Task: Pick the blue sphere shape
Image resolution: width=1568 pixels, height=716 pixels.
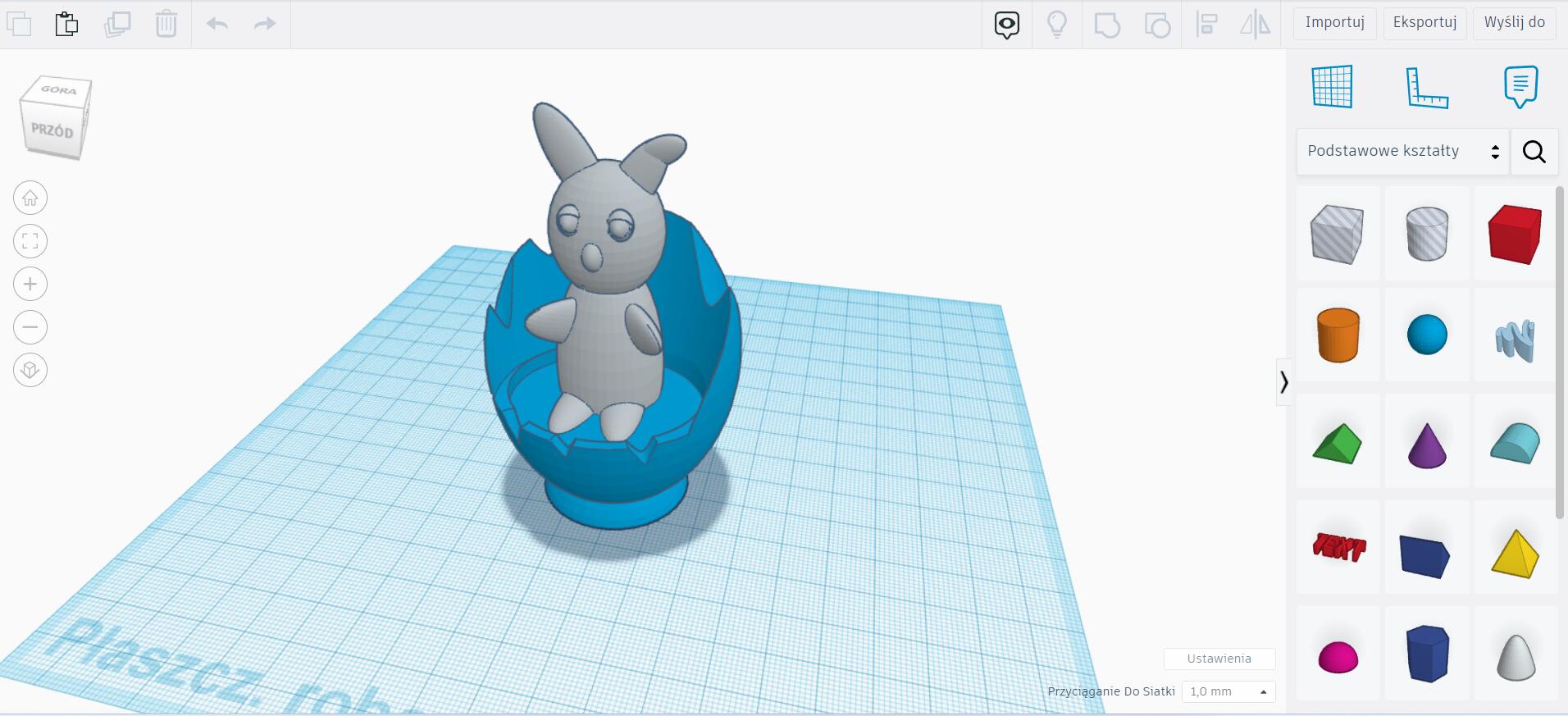Action: coord(1427,335)
